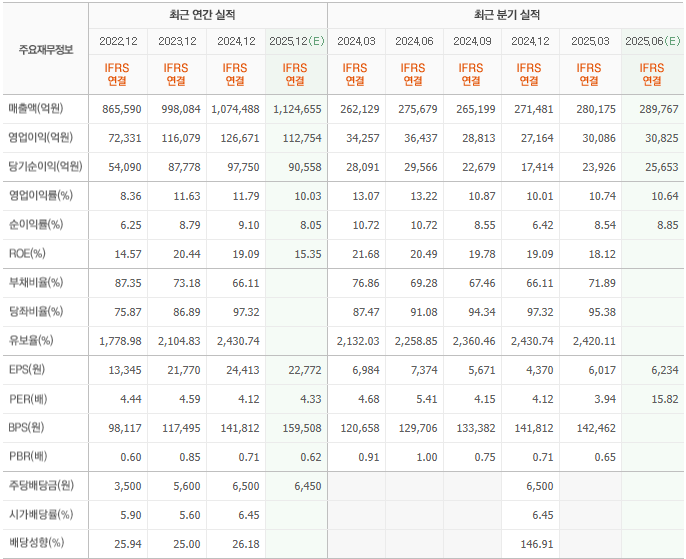
Task: Click quarterly column header 2024.06
Action: click(x=414, y=42)
